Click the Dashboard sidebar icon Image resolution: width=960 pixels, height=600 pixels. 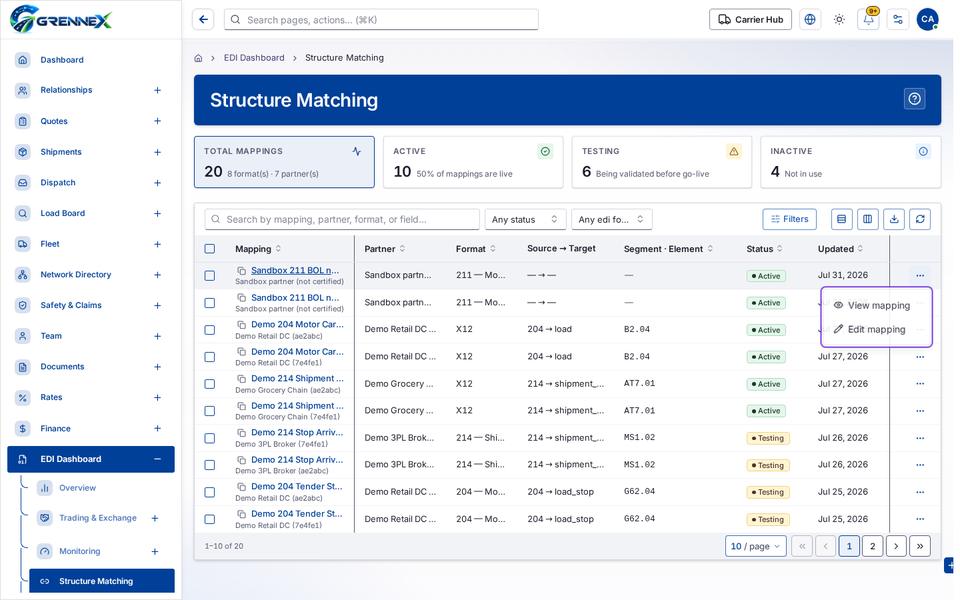pyautogui.click(x=23, y=59)
